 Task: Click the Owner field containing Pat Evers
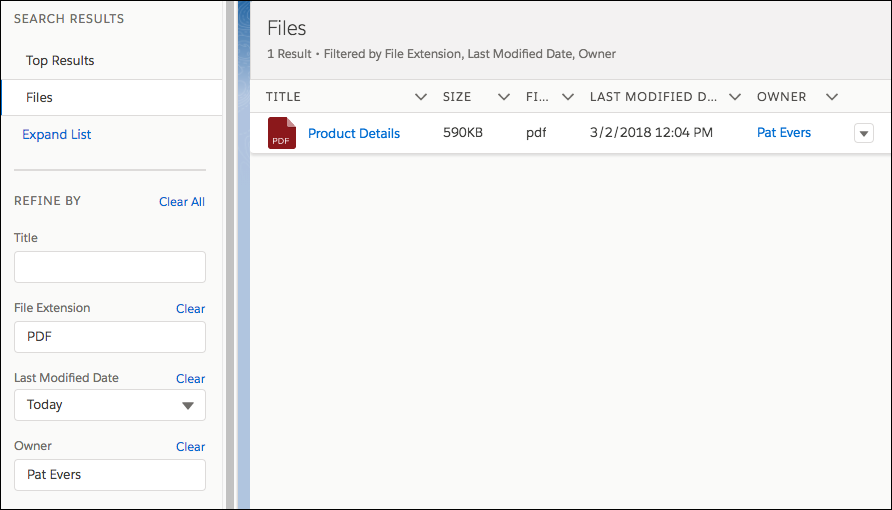[x=110, y=475]
